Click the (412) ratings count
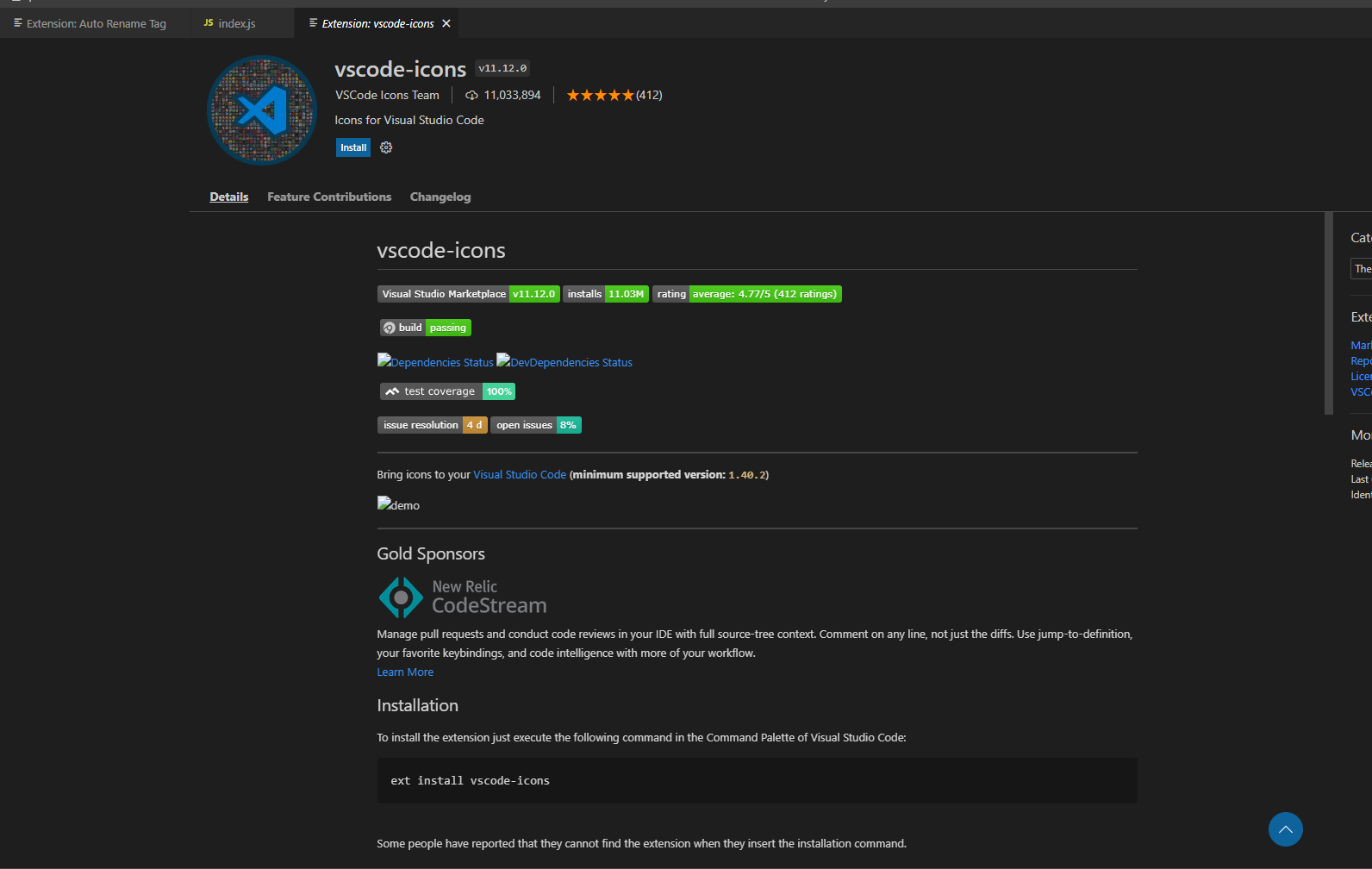Screen dimensions: 1372x869 point(649,95)
